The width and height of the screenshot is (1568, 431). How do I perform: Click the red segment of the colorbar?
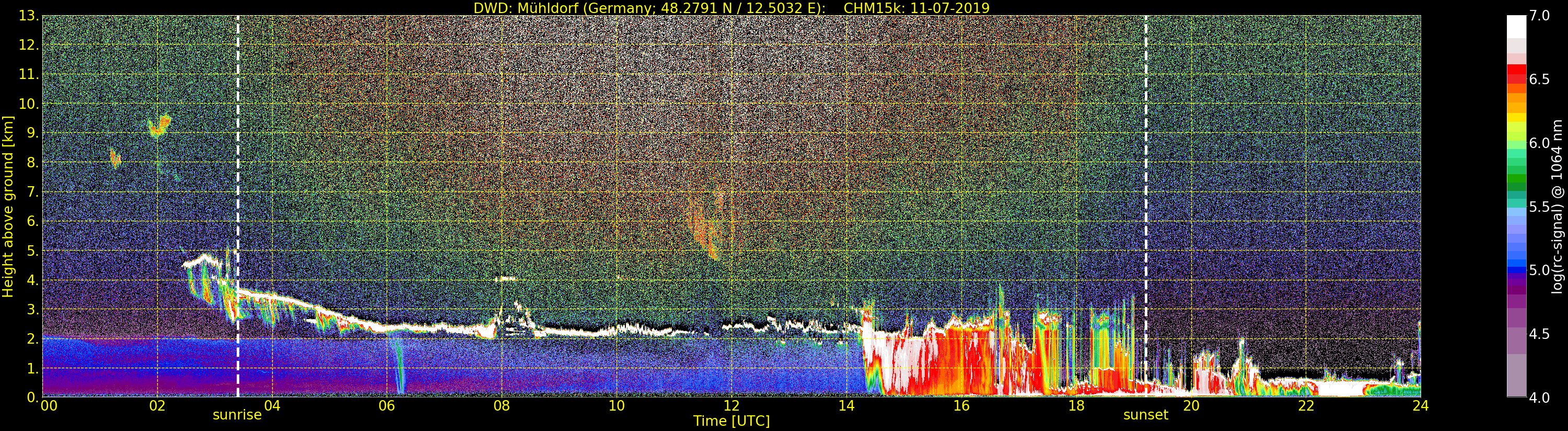pos(1516,69)
